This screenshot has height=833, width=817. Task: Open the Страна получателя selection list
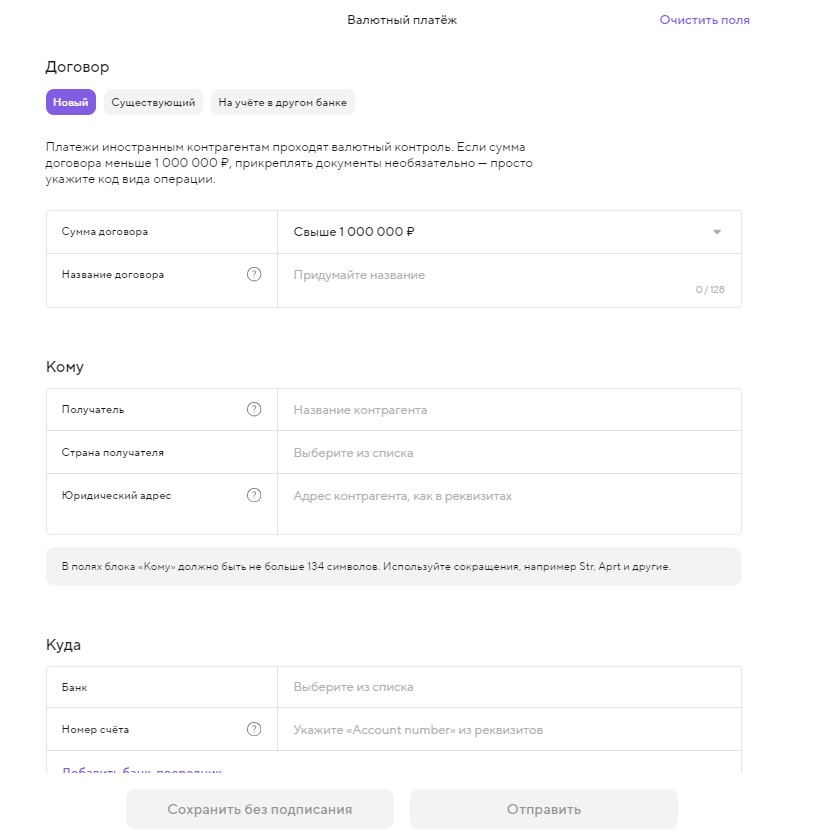[x=508, y=453]
